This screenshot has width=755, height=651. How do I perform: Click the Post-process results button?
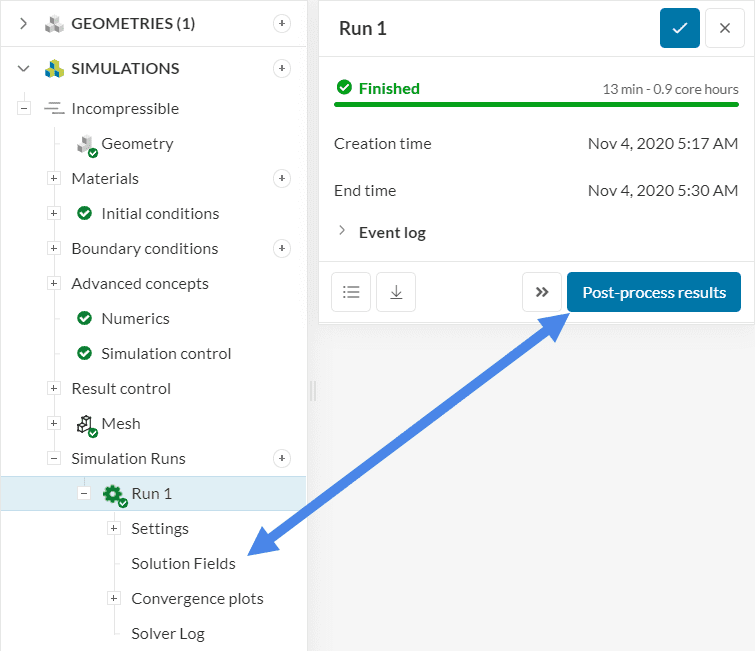(x=654, y=292)
